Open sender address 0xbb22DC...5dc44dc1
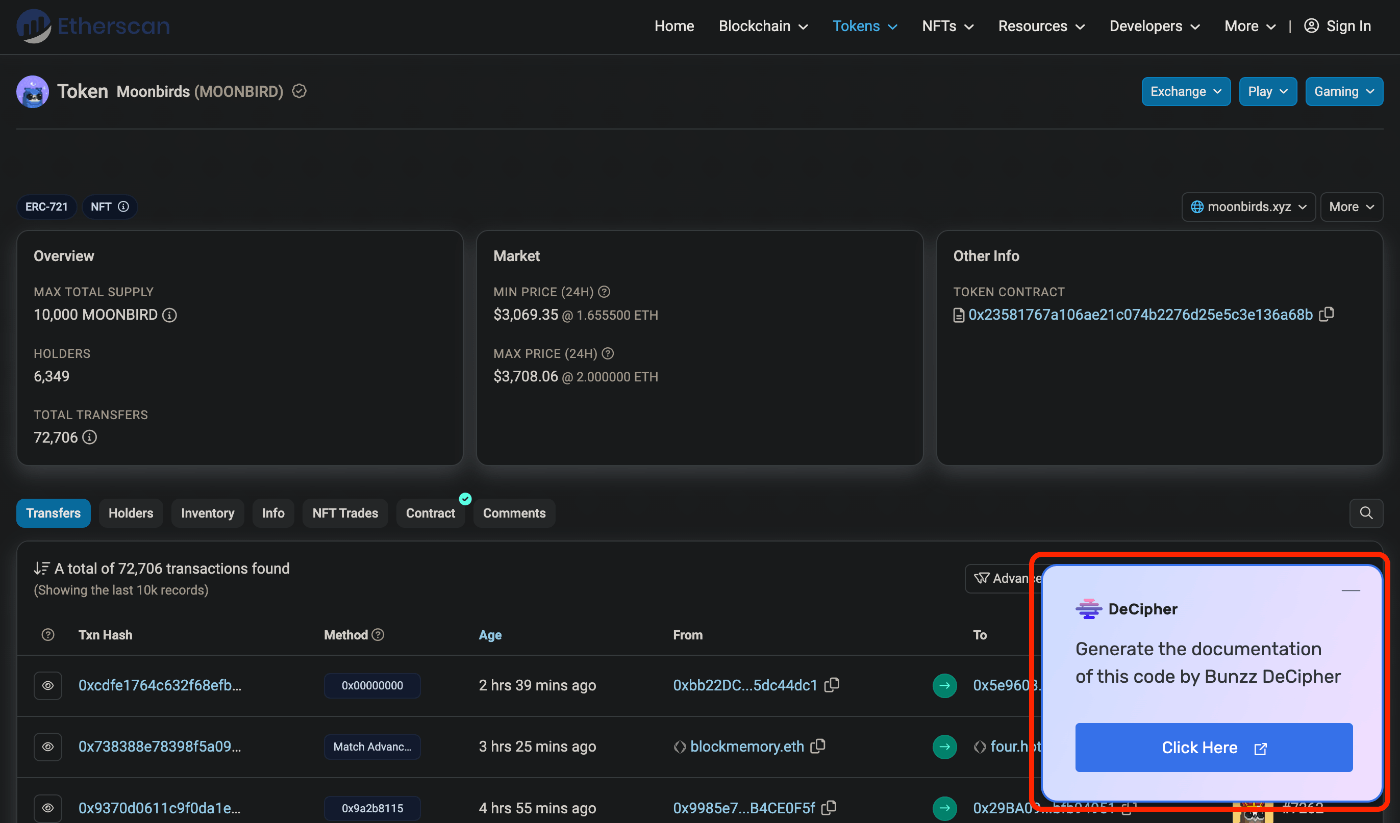Screen dimensions: 1400x823 coord(745,686)
